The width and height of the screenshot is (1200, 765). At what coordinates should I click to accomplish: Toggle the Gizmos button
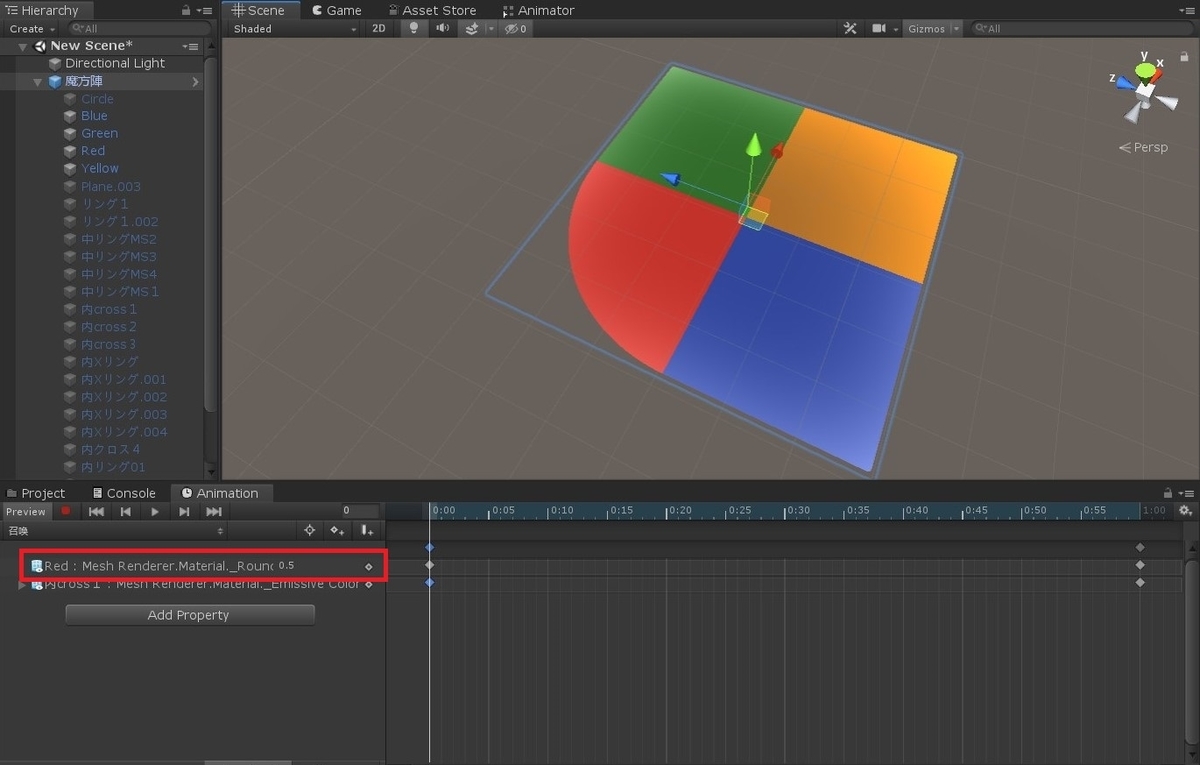[x=926, y=29]
